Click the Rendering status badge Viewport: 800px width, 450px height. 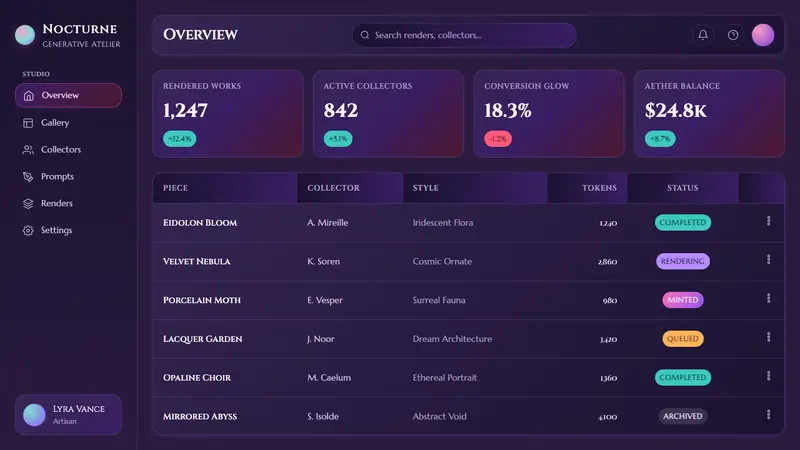click(683, 261)
